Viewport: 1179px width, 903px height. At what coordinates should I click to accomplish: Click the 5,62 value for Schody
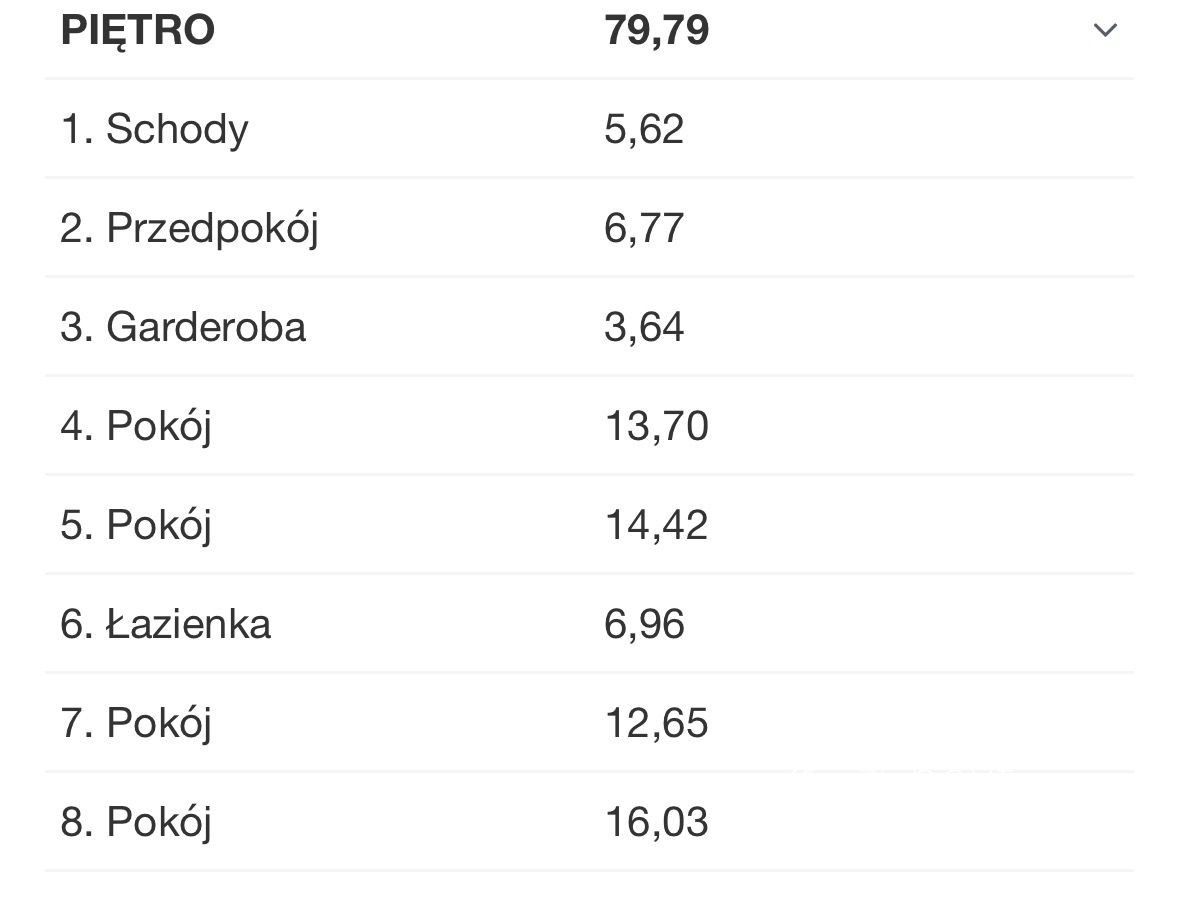click(x=644, y=130)
